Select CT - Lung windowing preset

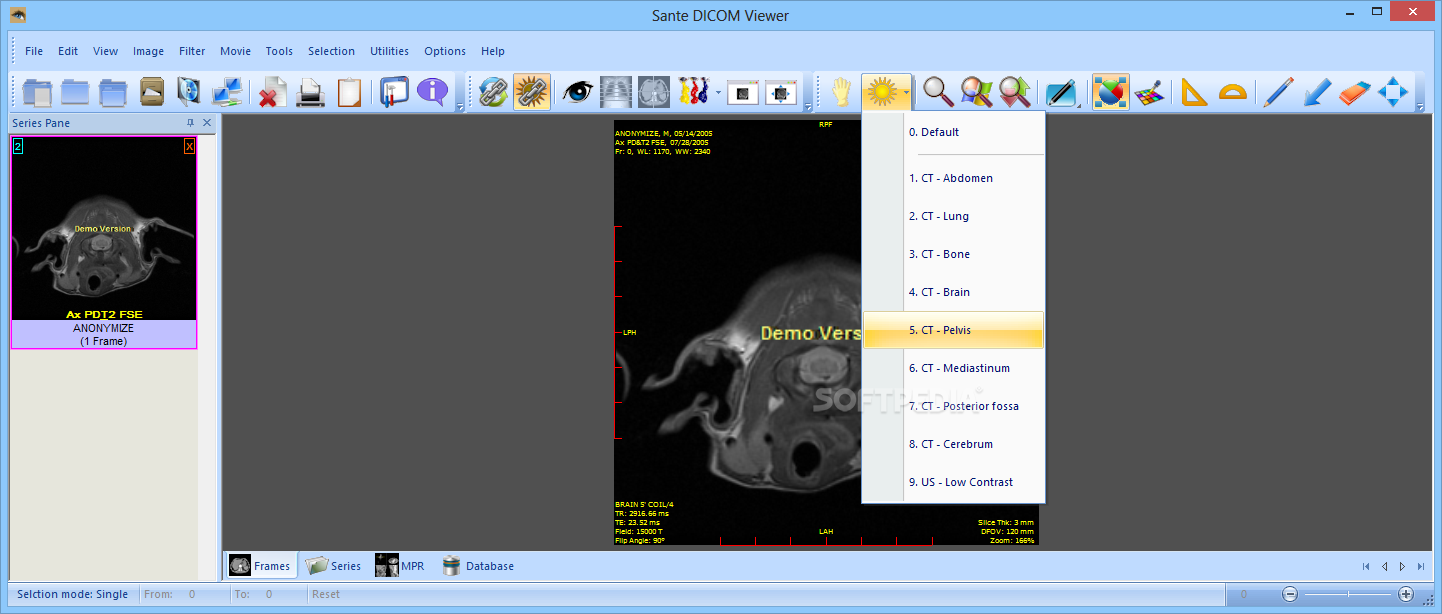click(938, 216)
